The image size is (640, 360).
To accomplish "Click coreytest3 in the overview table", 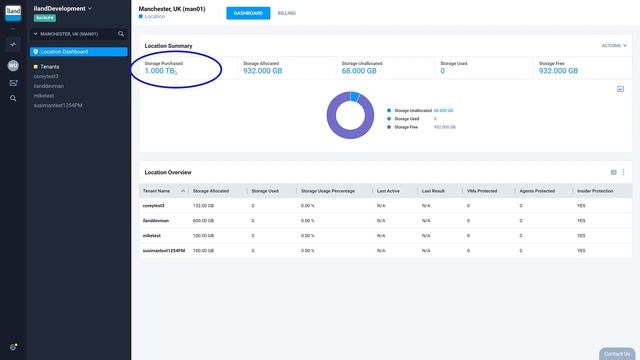I will click(x=153, y=206).
